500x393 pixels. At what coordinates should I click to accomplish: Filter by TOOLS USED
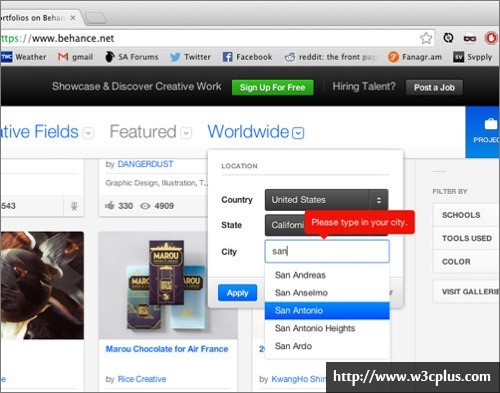466,238
